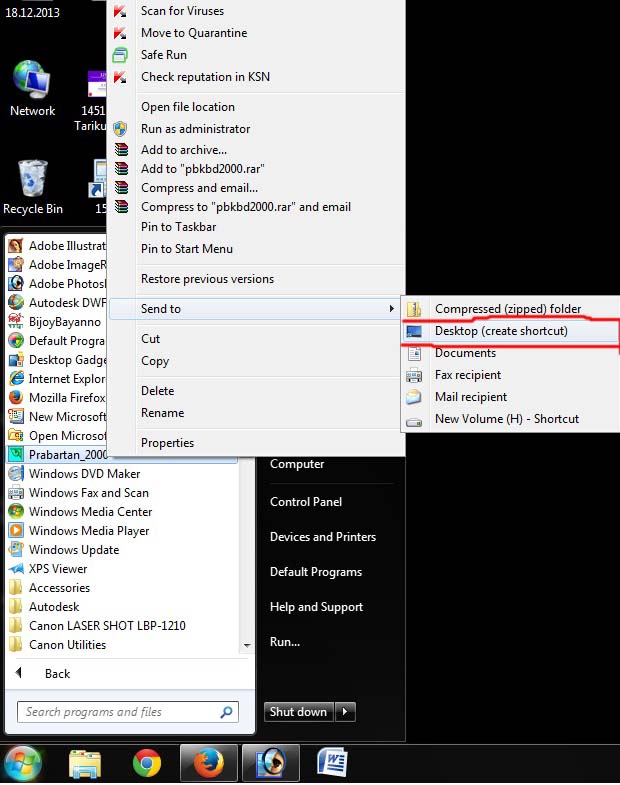This screenshot has height=785, width=620.
Task: Open Windows Explorer from taskbar
Action: (85, 764)
